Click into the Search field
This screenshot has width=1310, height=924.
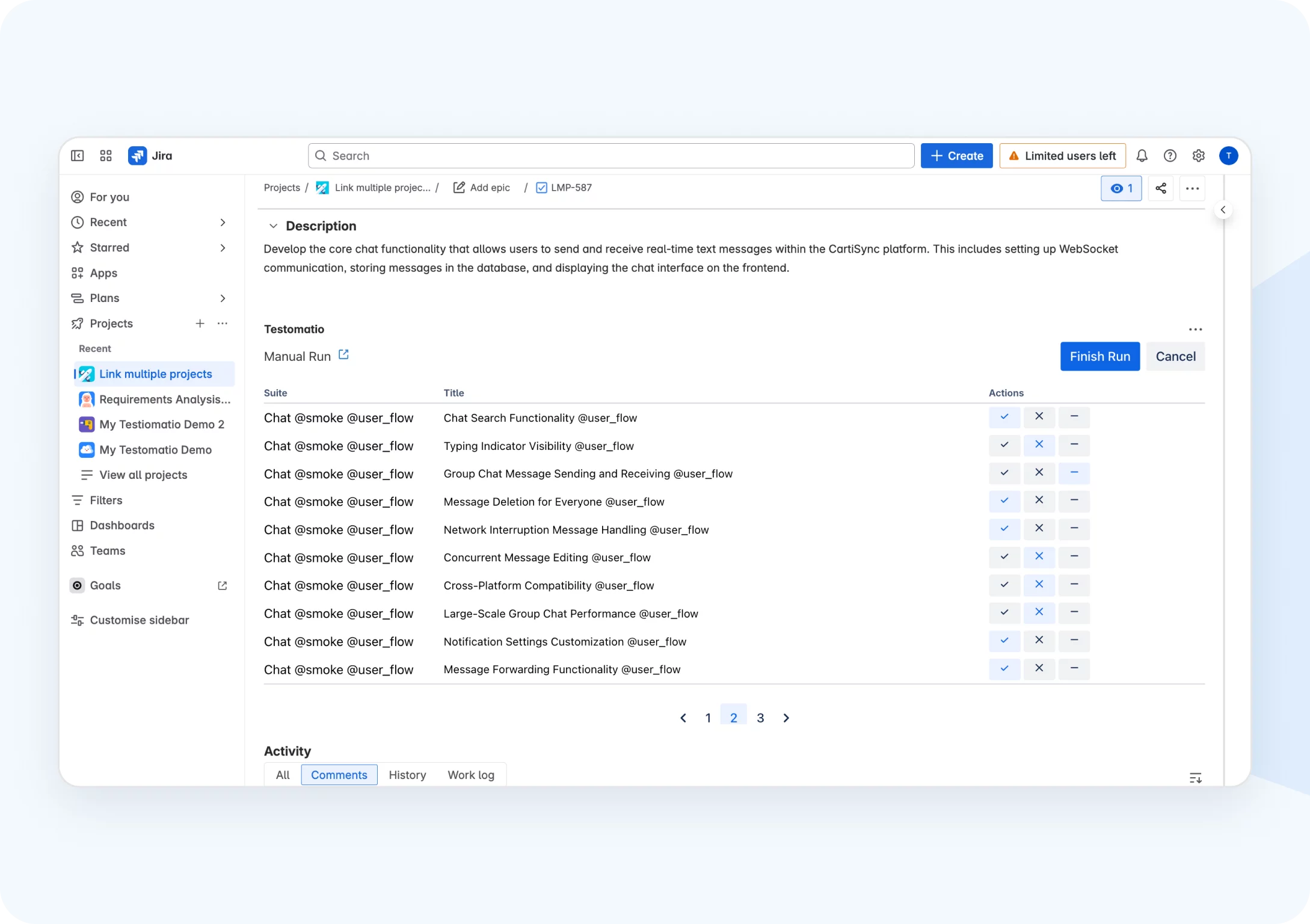[x=610, y=156]
